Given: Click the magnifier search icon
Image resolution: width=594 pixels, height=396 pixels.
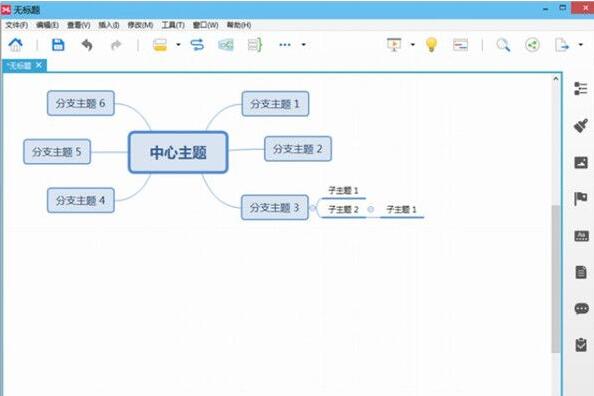Looking at the screenshot, I should pyautogui.click(x=503, y=45).
